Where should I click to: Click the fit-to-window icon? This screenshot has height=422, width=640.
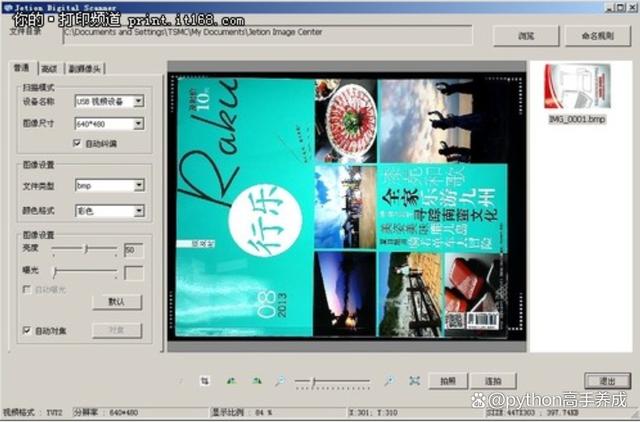tap(414, 381)
